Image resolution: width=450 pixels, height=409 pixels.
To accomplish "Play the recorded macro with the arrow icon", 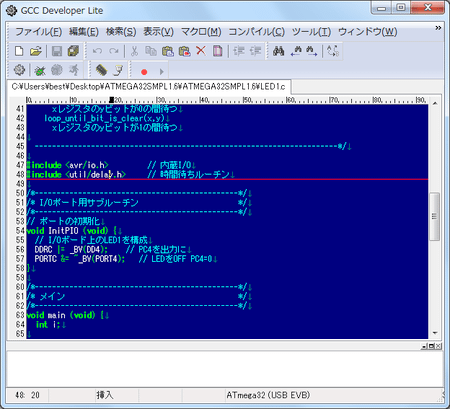I will [x=161, y=72].
